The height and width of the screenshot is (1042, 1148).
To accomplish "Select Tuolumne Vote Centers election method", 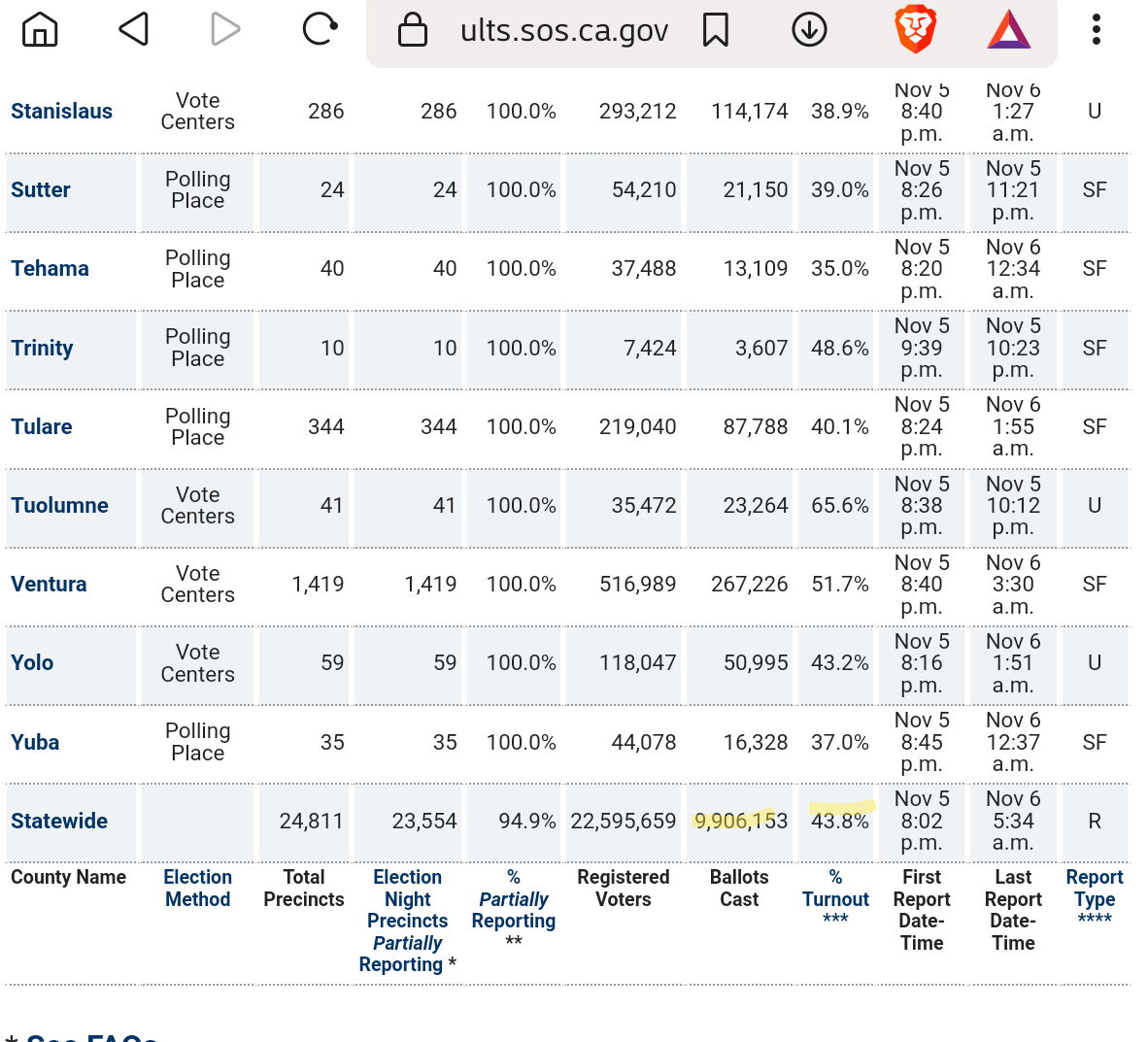I will pyautogui.click(x=198, y=505).
